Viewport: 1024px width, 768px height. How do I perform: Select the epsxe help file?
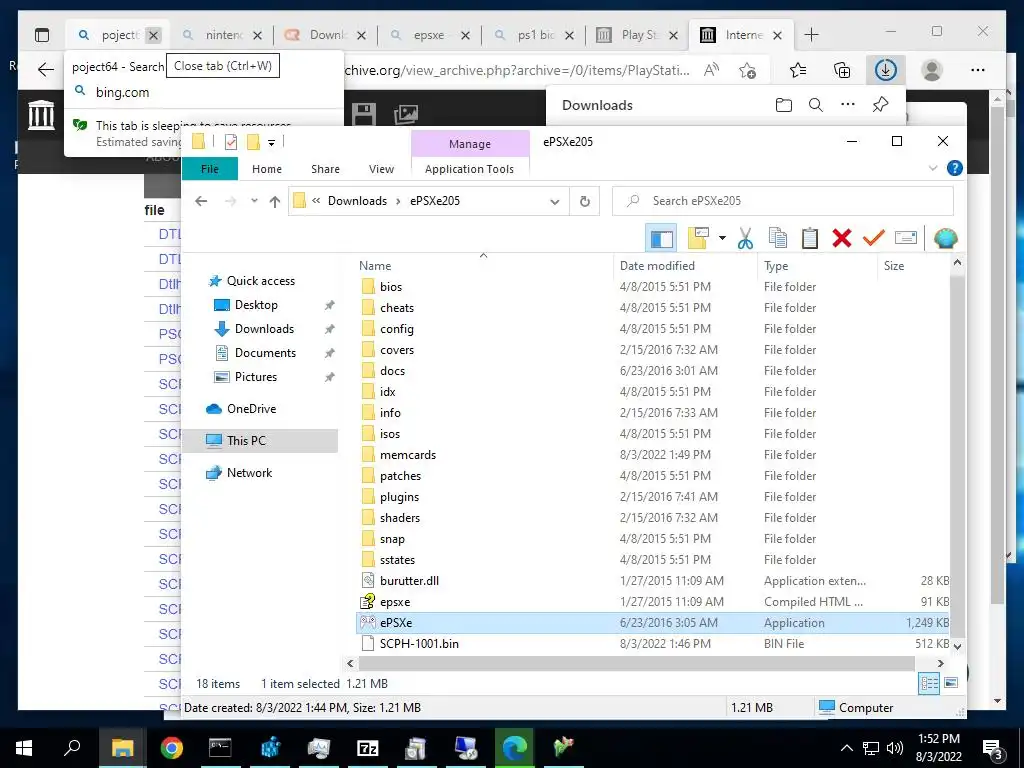(x=394, y=602)
